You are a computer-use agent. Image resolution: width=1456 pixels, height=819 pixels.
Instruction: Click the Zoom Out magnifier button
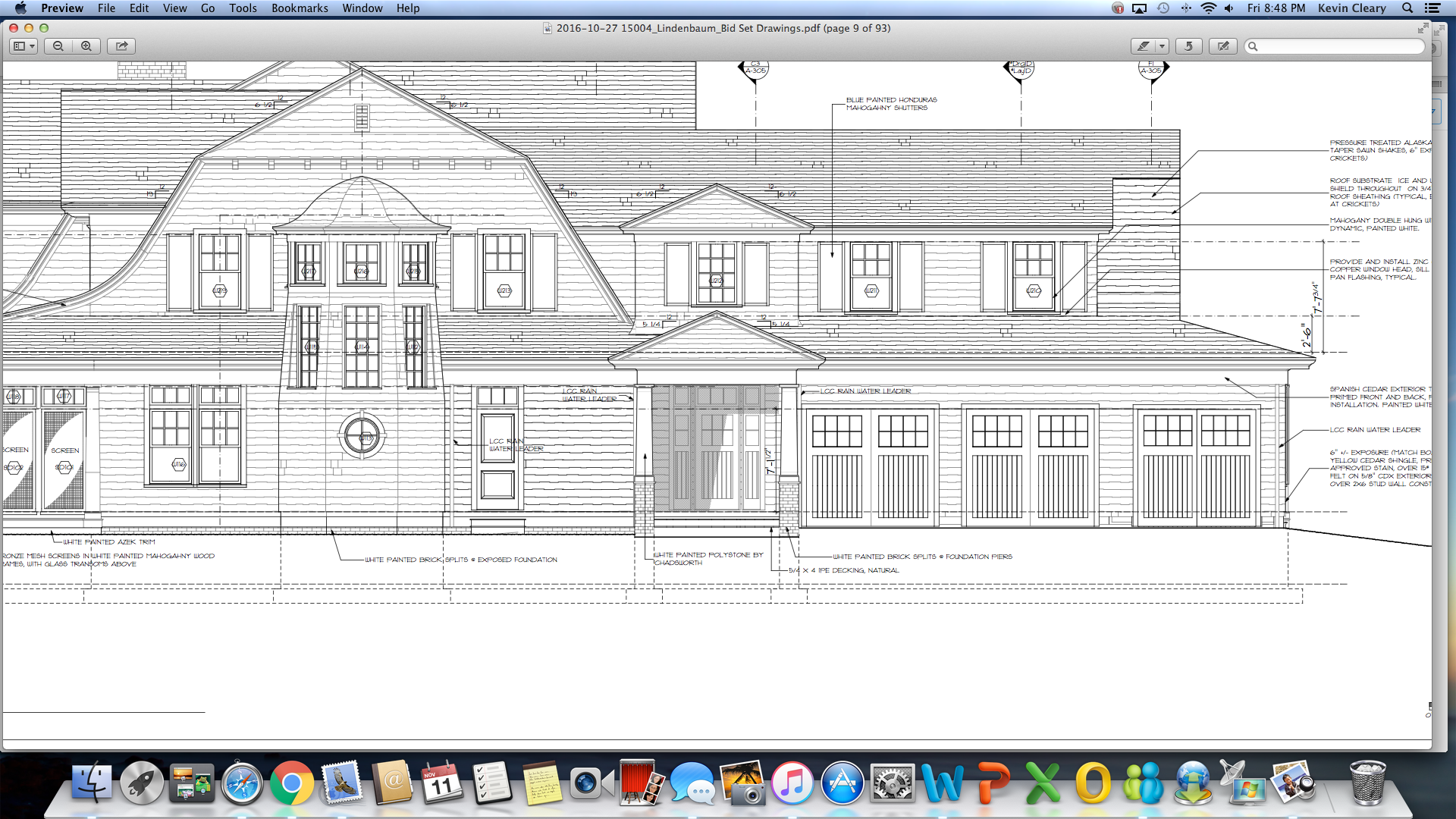point(58,46)
